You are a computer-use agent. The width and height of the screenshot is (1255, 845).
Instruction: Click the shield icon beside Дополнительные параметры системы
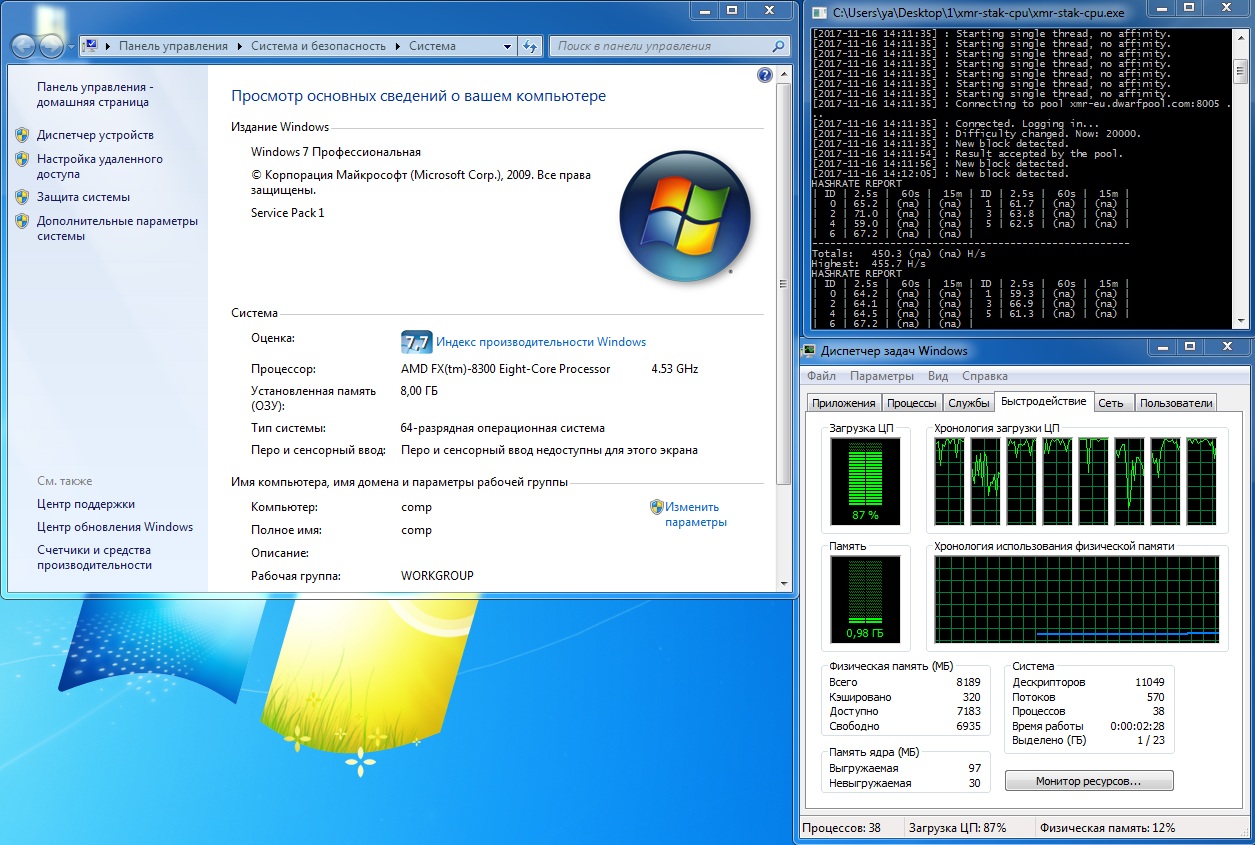[x=22, y=221]
